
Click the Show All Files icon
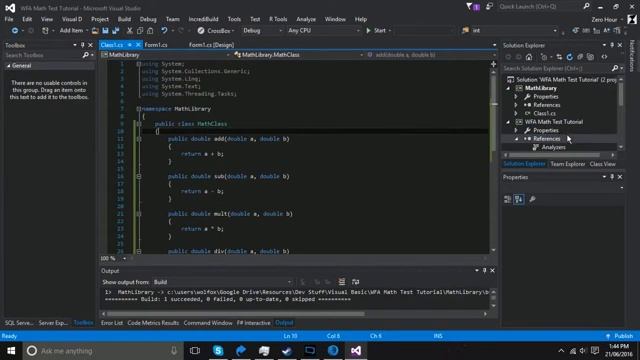tap(590, 57)
